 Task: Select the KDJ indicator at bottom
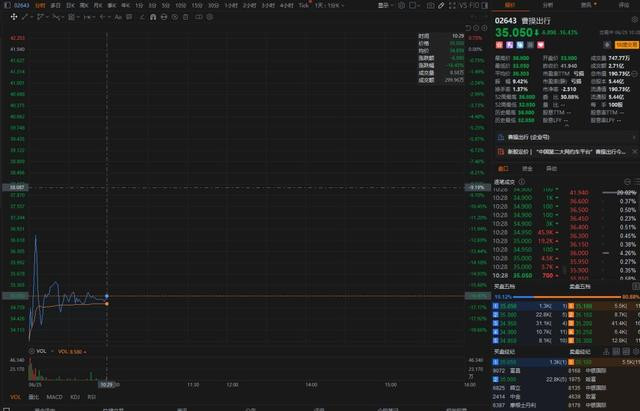pos(75,397)
